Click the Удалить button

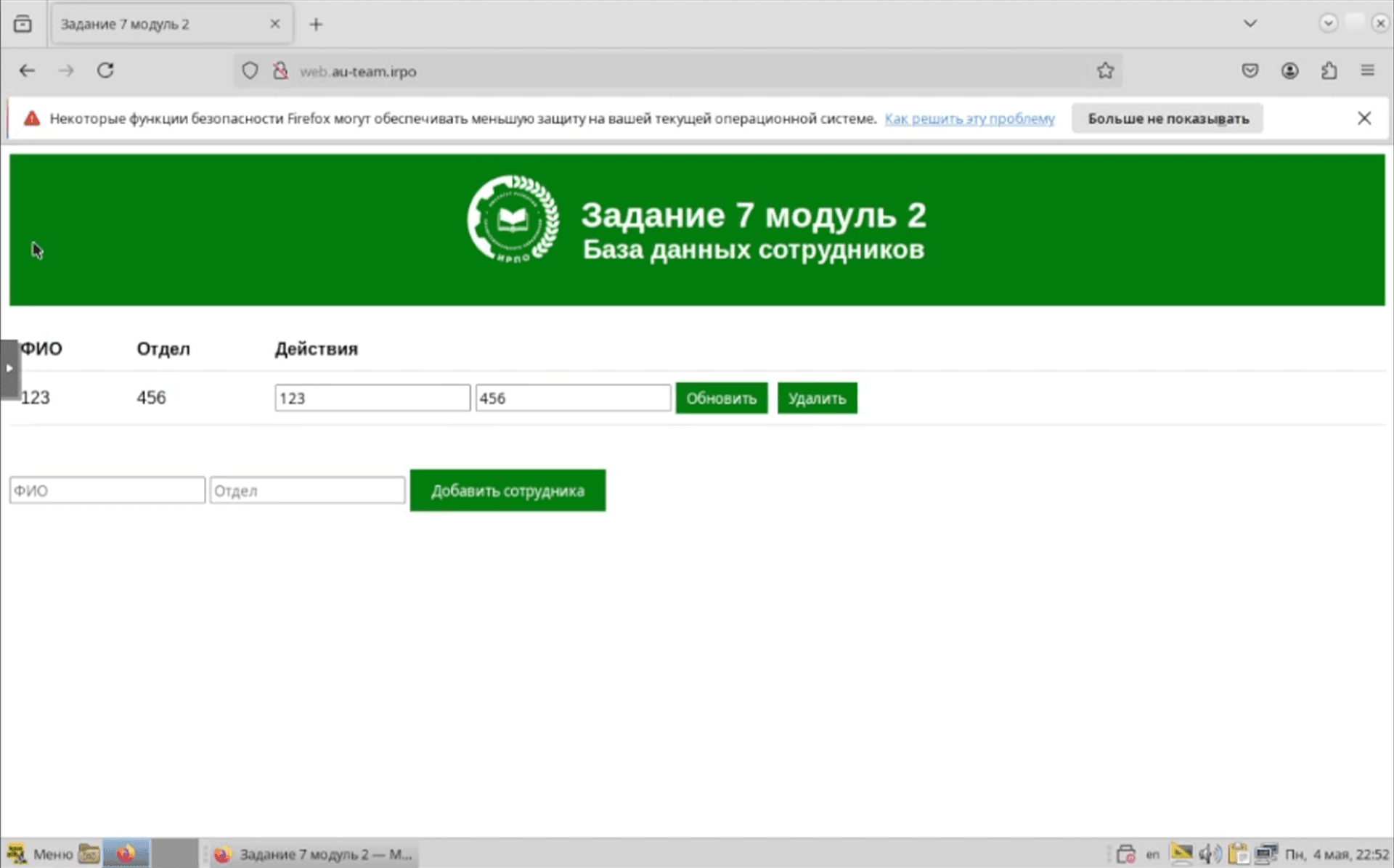coord(817,398)
